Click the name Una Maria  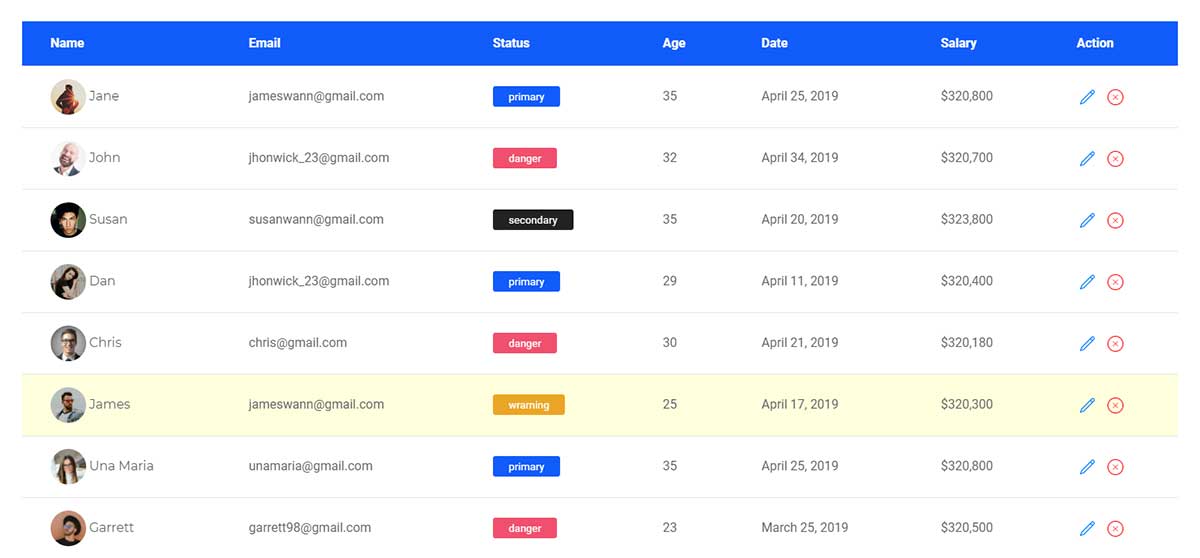click(x=121, y=467)
